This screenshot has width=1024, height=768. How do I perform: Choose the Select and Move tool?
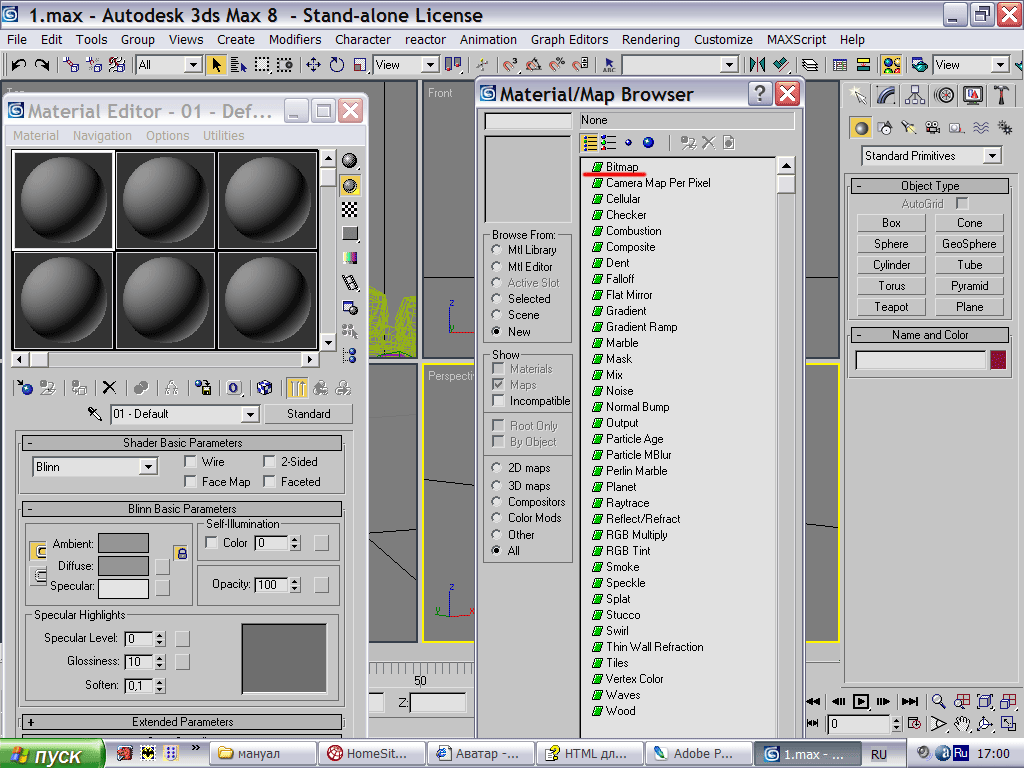pyautogui.click(x=313, y=65)
